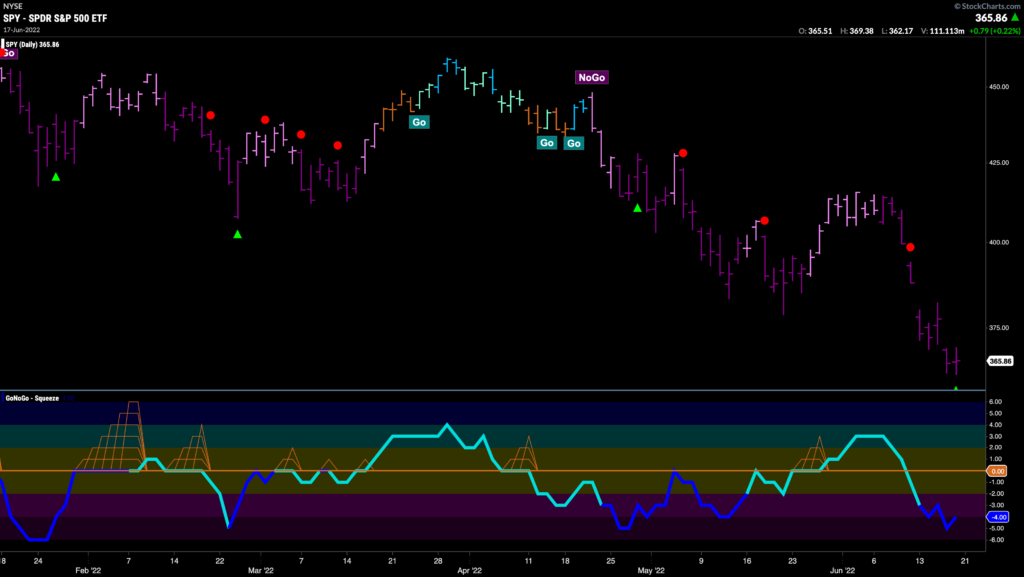The height and width of the screenshot is (577, 1024).
Task: Click the red dot marker above the March 7 bars
Action: 301,135
